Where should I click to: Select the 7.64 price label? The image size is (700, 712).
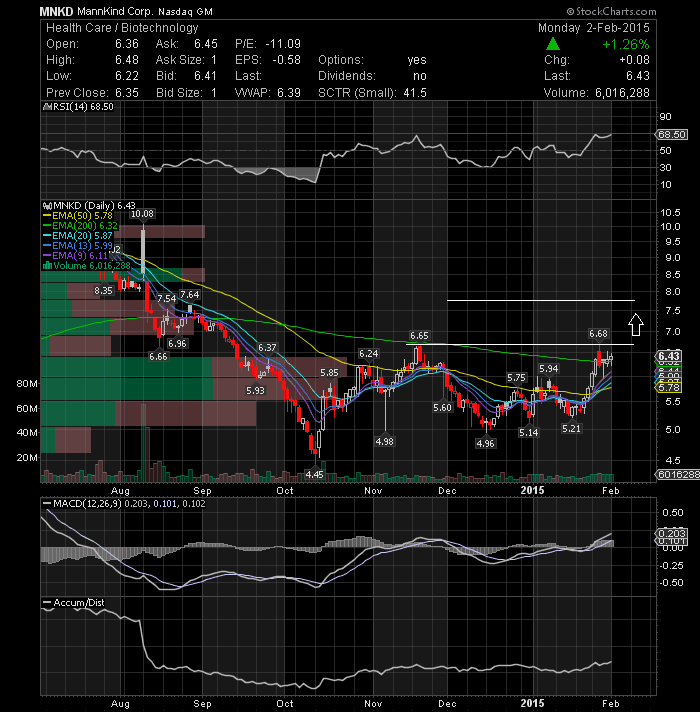click(189, 295)
